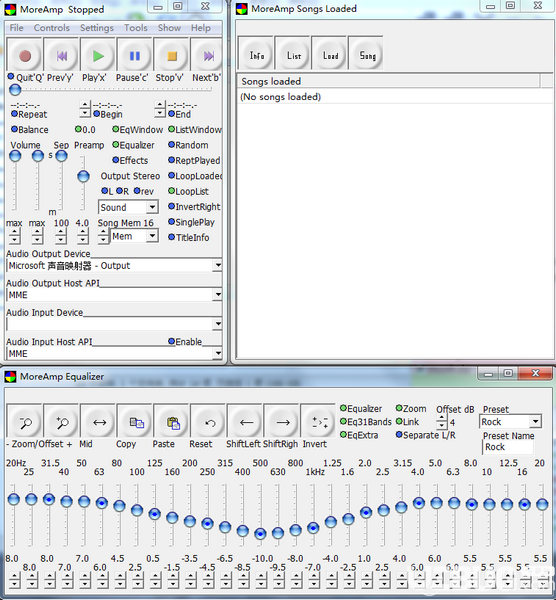Open the Sound dropdown

pos(128,207)
